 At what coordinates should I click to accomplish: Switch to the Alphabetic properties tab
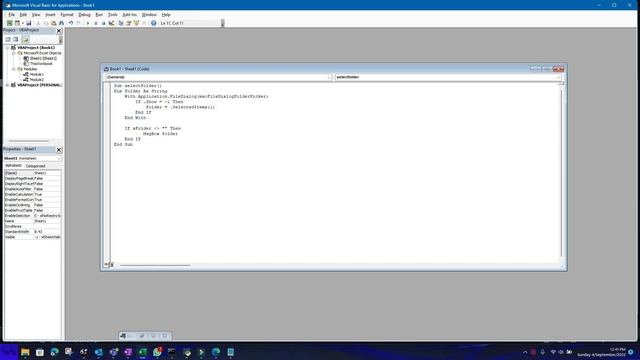(x=13, y=166)
